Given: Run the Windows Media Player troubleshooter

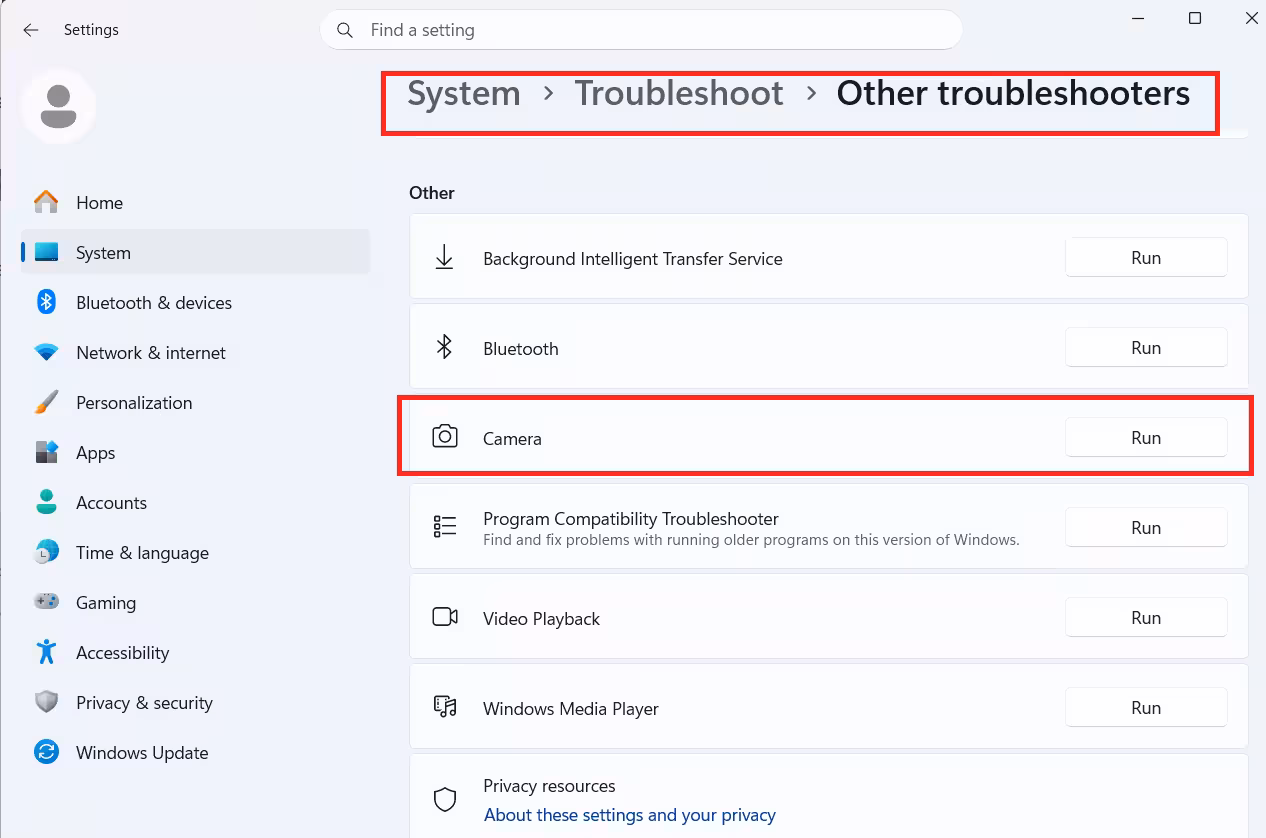Looking at the screenshot, I should coord(1146,708).
